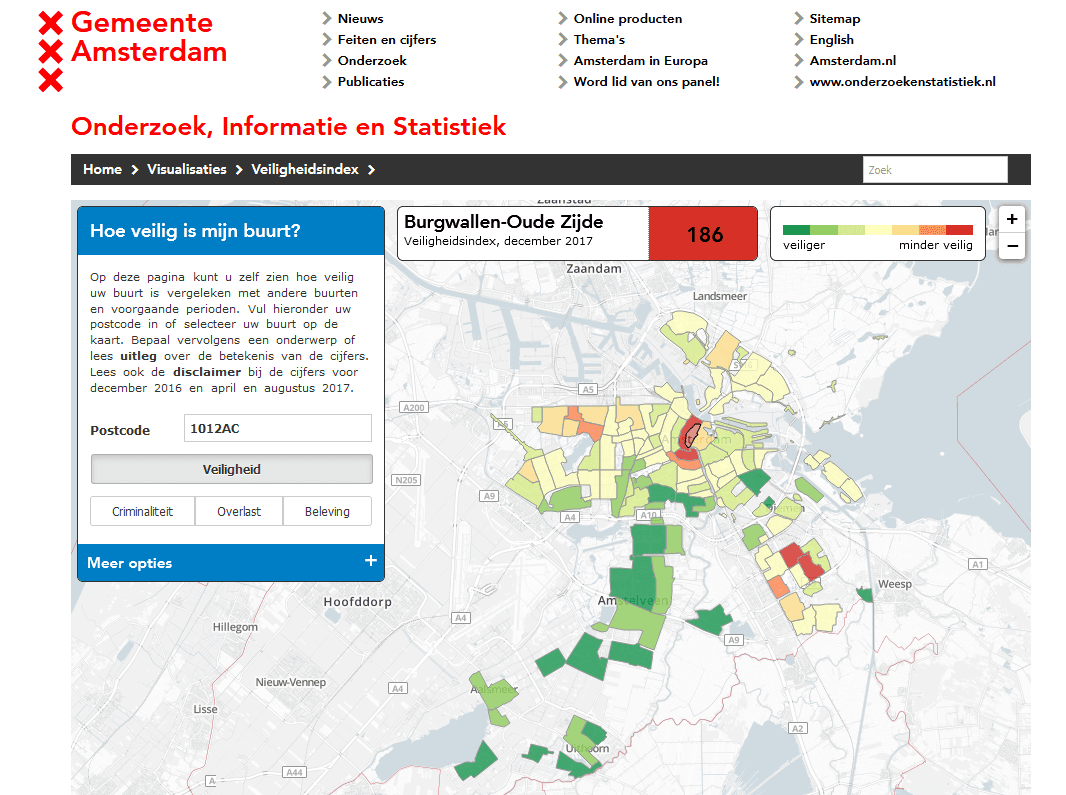Go to Onderzoek page

pos(372,61)
